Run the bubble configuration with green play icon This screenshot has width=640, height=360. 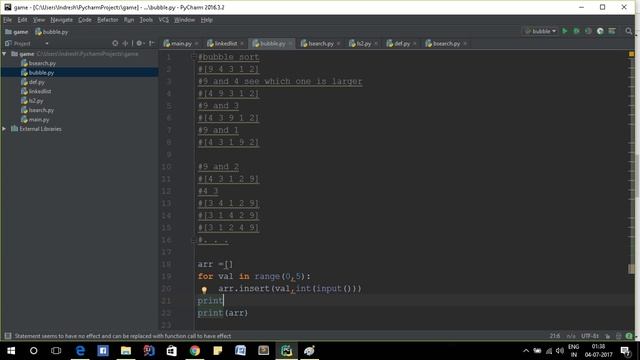point(565,31)
